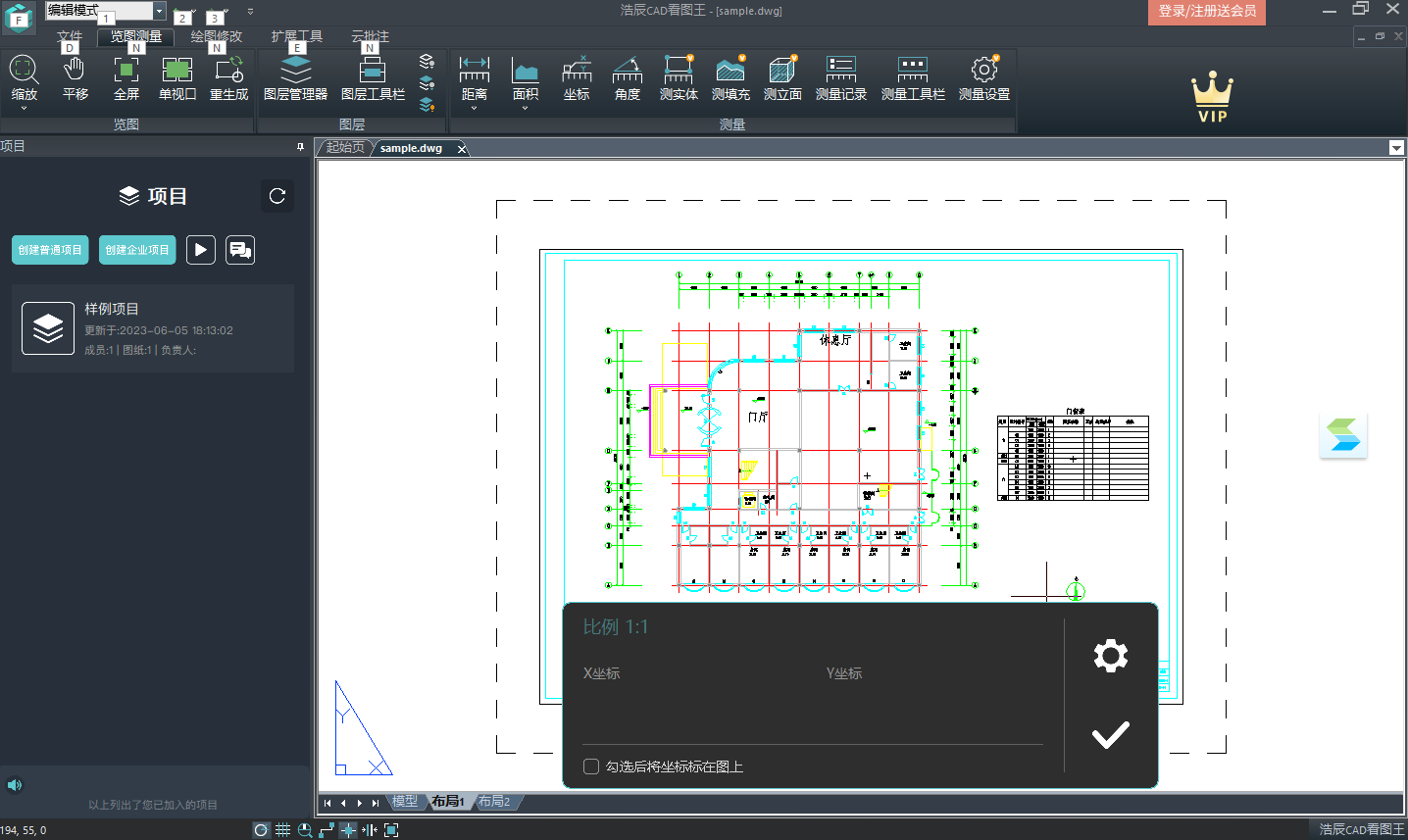Image resolution: width=1408 pixels, height=840 pixels.
Task: Open the redo history dropdown
Action: (227, 12)
